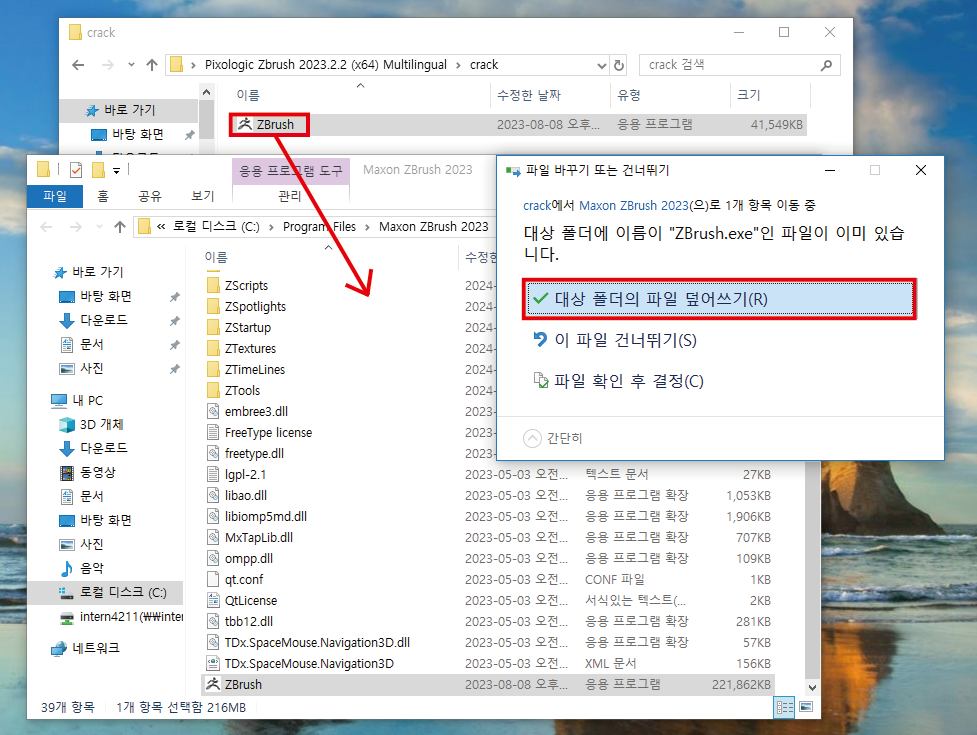Click Maxon ZBrush 2023 destination link in dialog
The image size is (977, 735).
634,205
